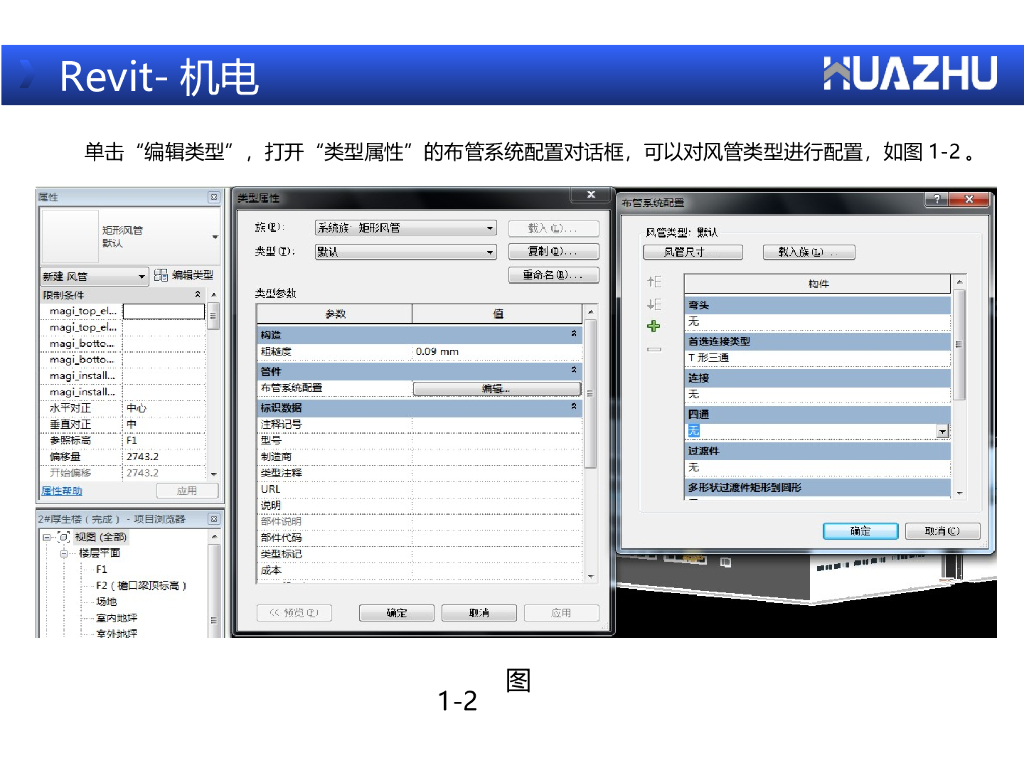This screenshot has height=768, width=1024.
Task: Confirm with 确定 in 布管系统配置 dialog
Action: (861, 531)
